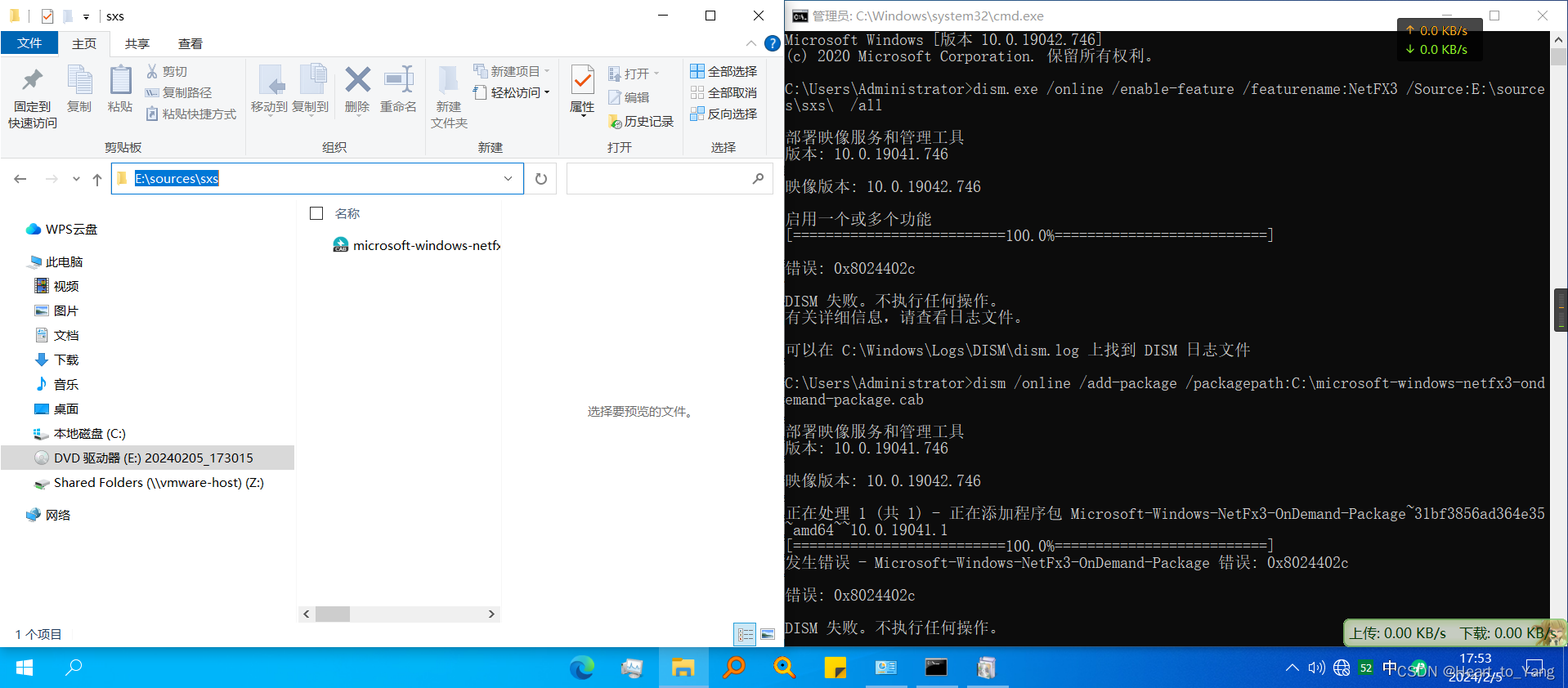
Task: Sort by the 名称 column header
Action: tap(347, 214)
